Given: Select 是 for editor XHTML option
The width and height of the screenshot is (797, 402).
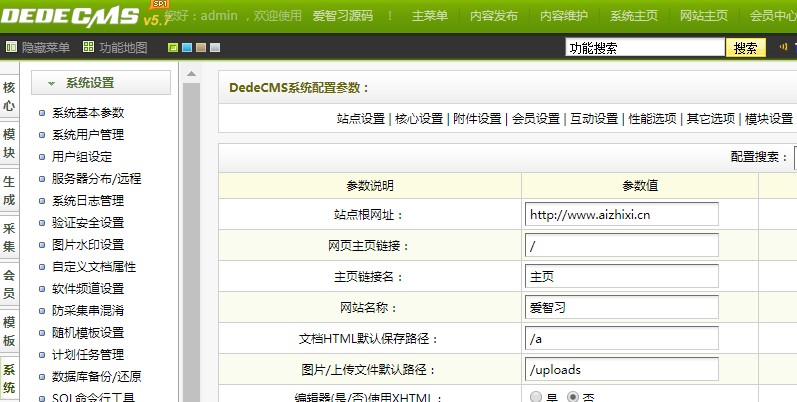Looking at the screenshot, I should pos(536,396).
